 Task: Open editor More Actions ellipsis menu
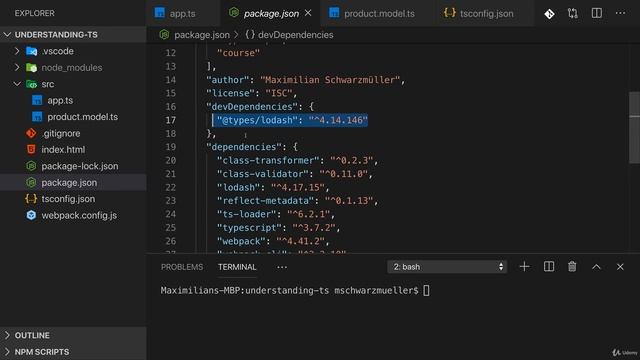pos(620,13)
